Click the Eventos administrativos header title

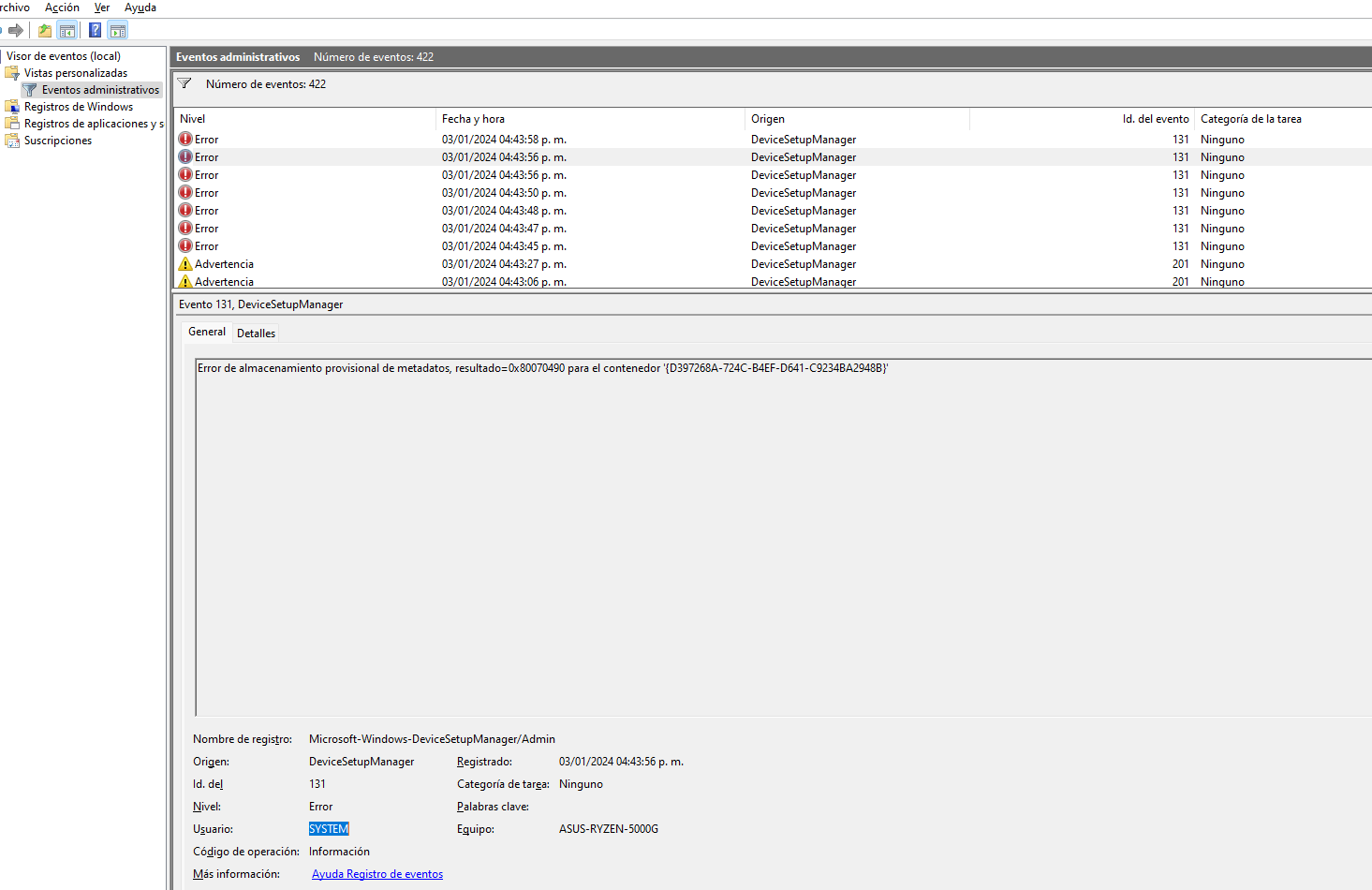point(238,57)
